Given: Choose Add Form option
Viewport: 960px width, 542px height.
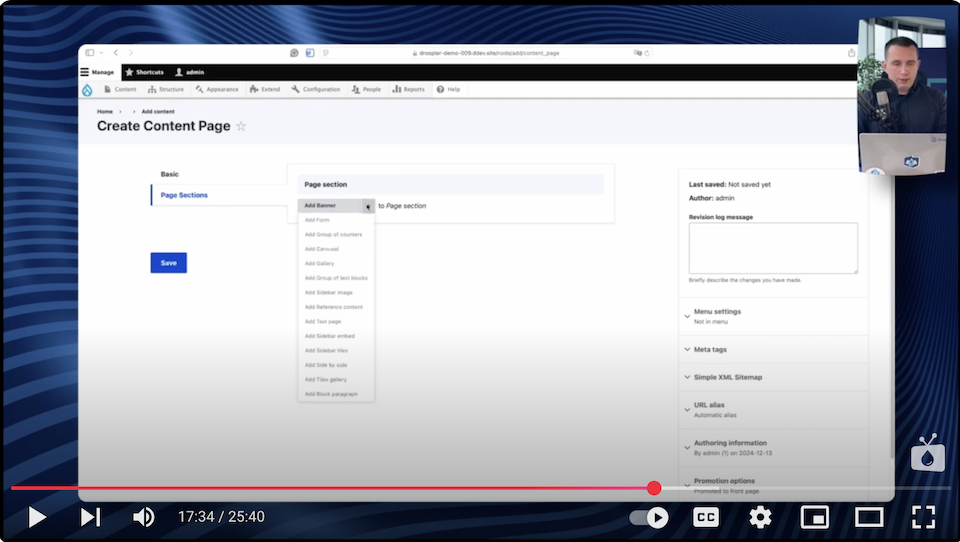Looking at the screenshot, I should [317, 220].
